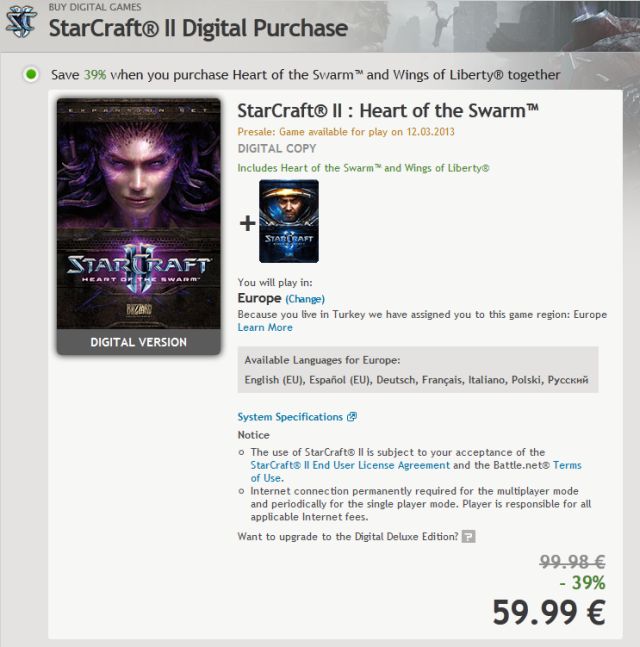Screen dimensions: 640x647
Task: Click the Available Languages for Europe box
Action: click(418, 370)
